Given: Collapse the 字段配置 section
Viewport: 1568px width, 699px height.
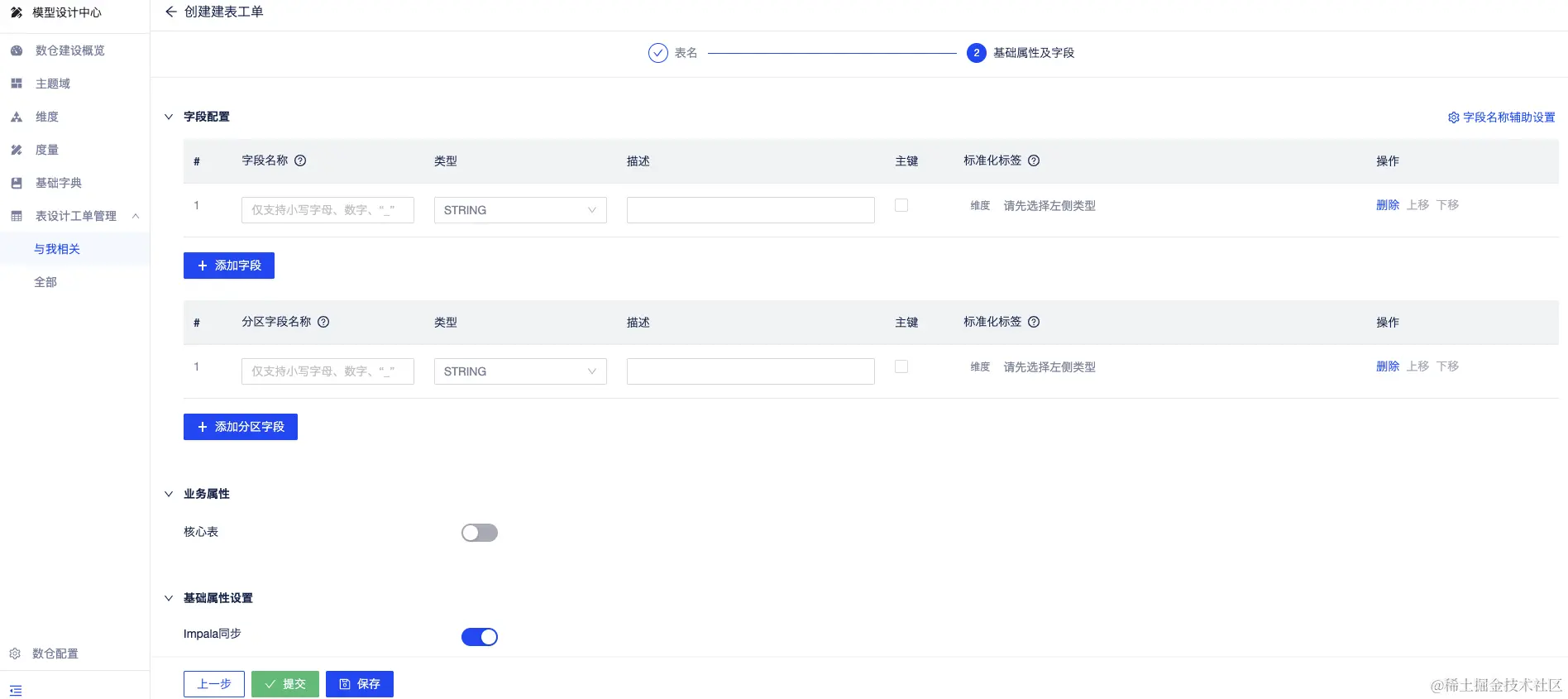Looking at the screenshot, I should [169, 117].
